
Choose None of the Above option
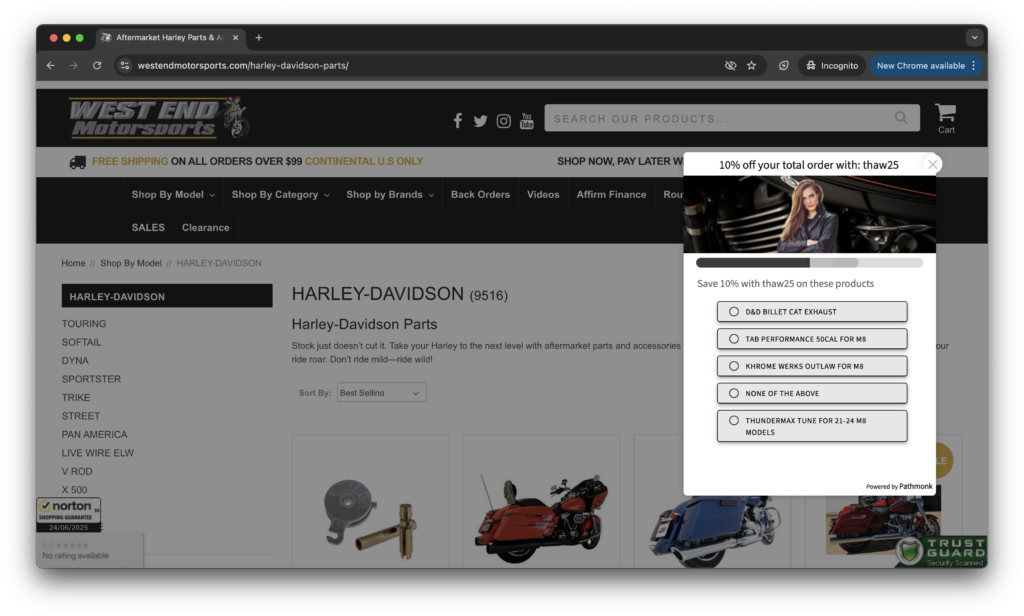point(811,393)
